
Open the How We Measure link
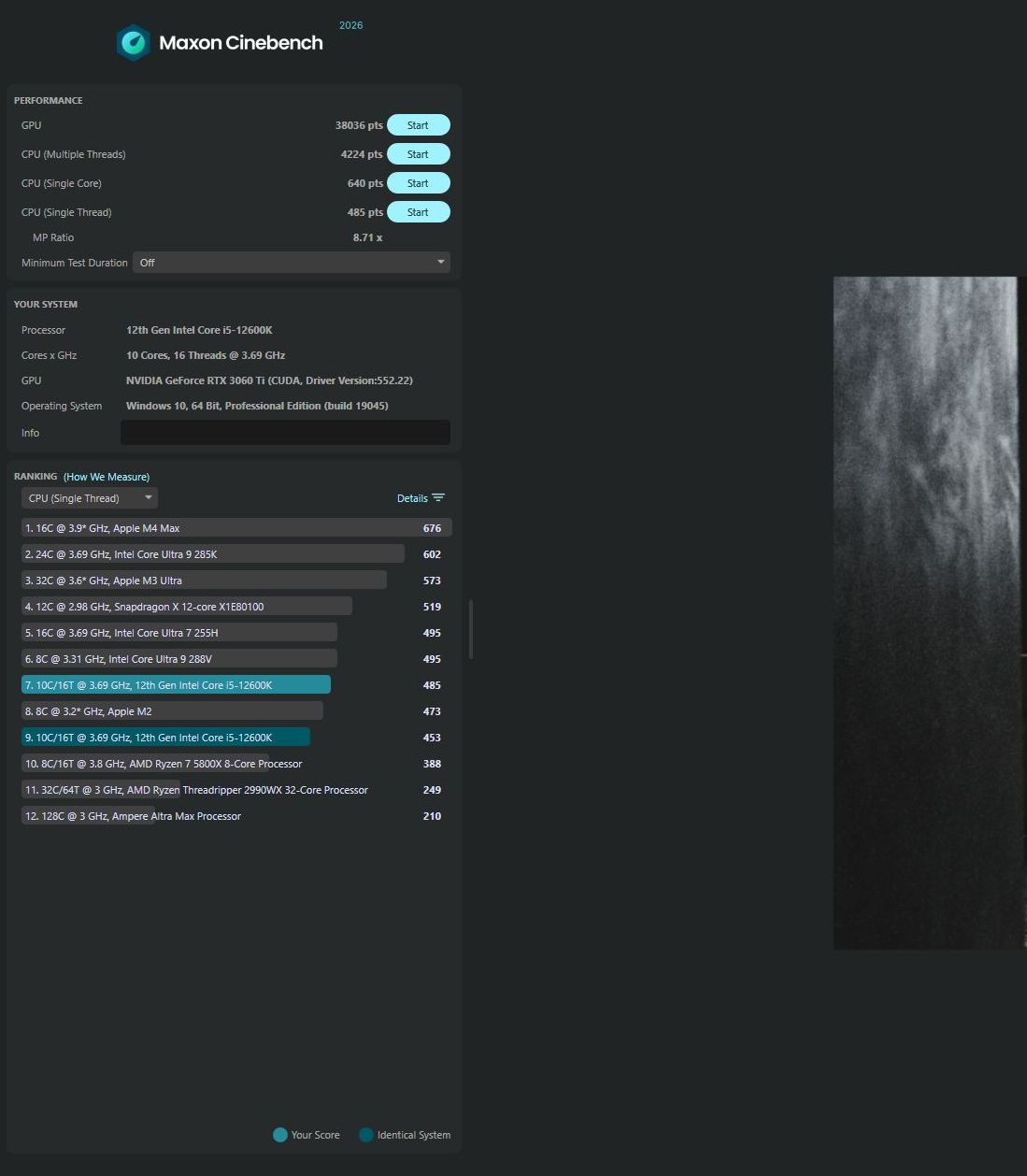tap(107, 477)
